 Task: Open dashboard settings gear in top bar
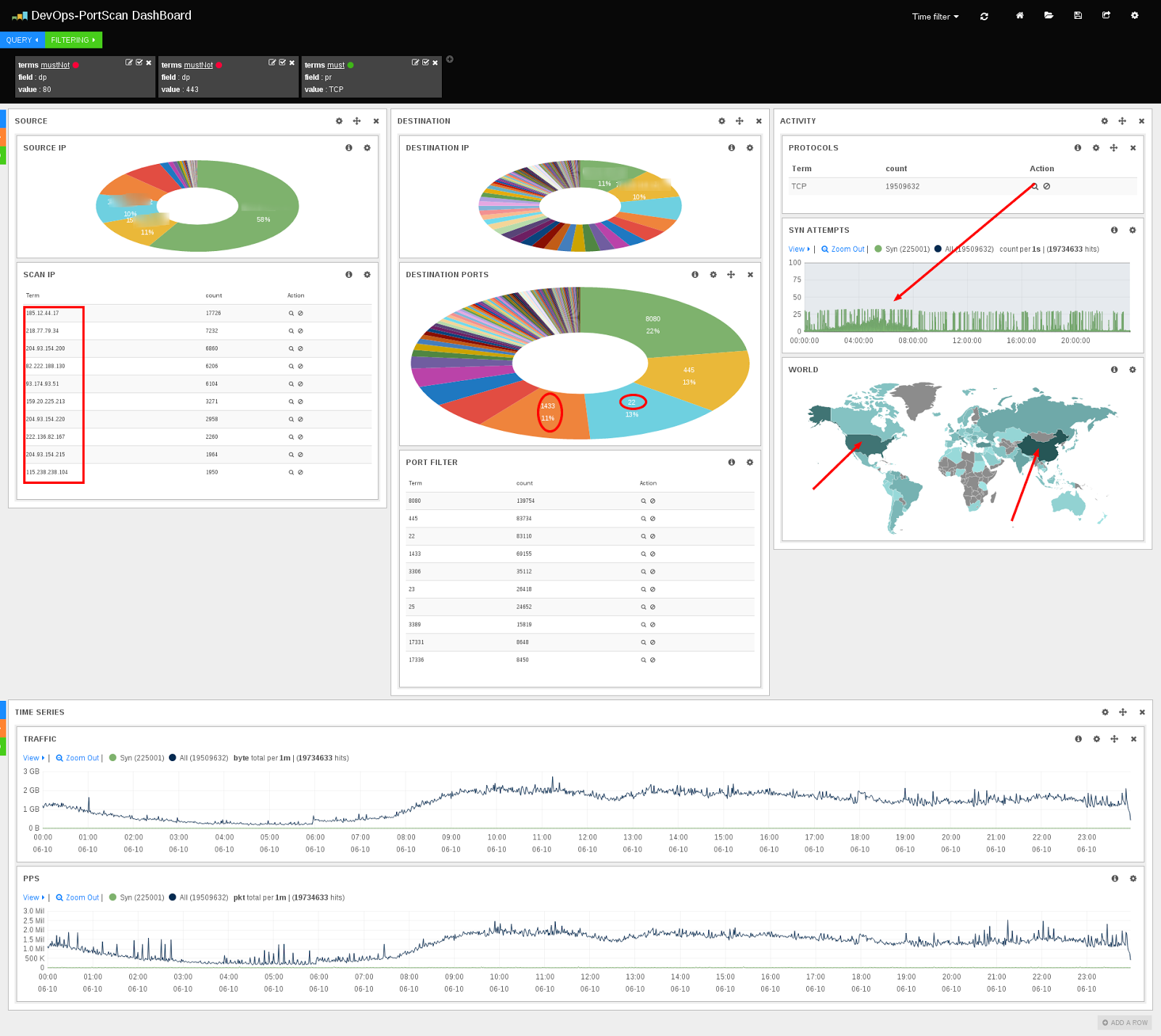(x=1135, y=15)
